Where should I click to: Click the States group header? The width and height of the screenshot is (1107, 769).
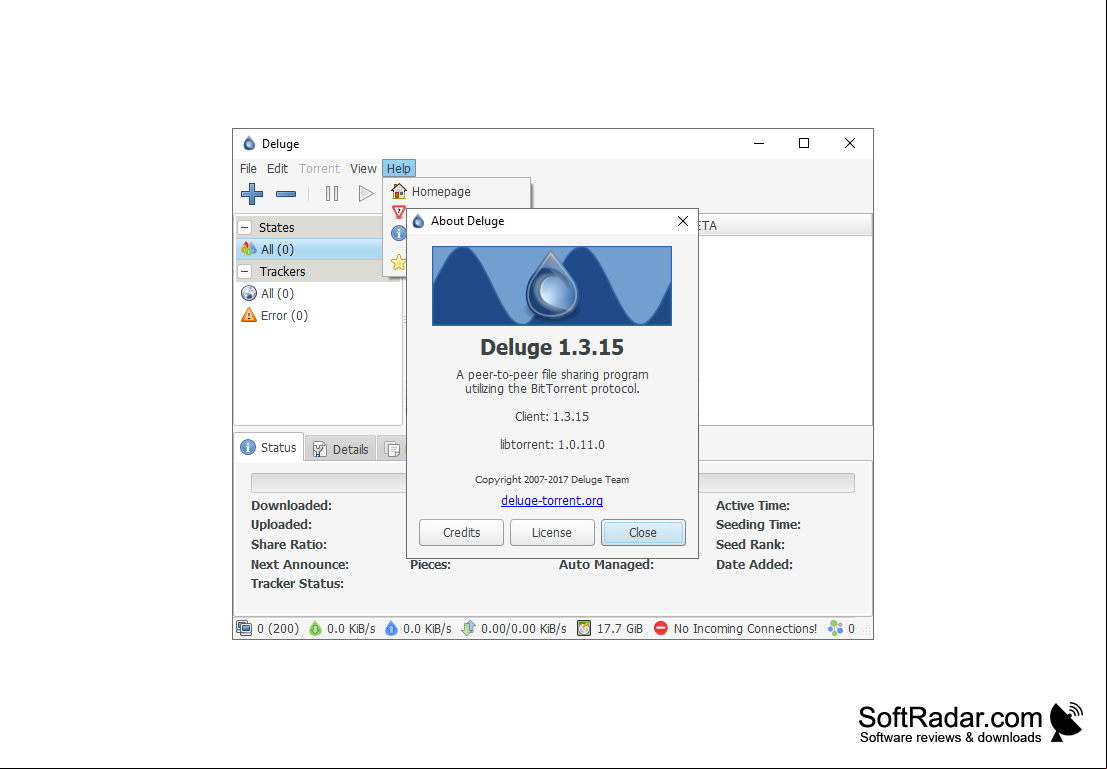pos(311,227)
